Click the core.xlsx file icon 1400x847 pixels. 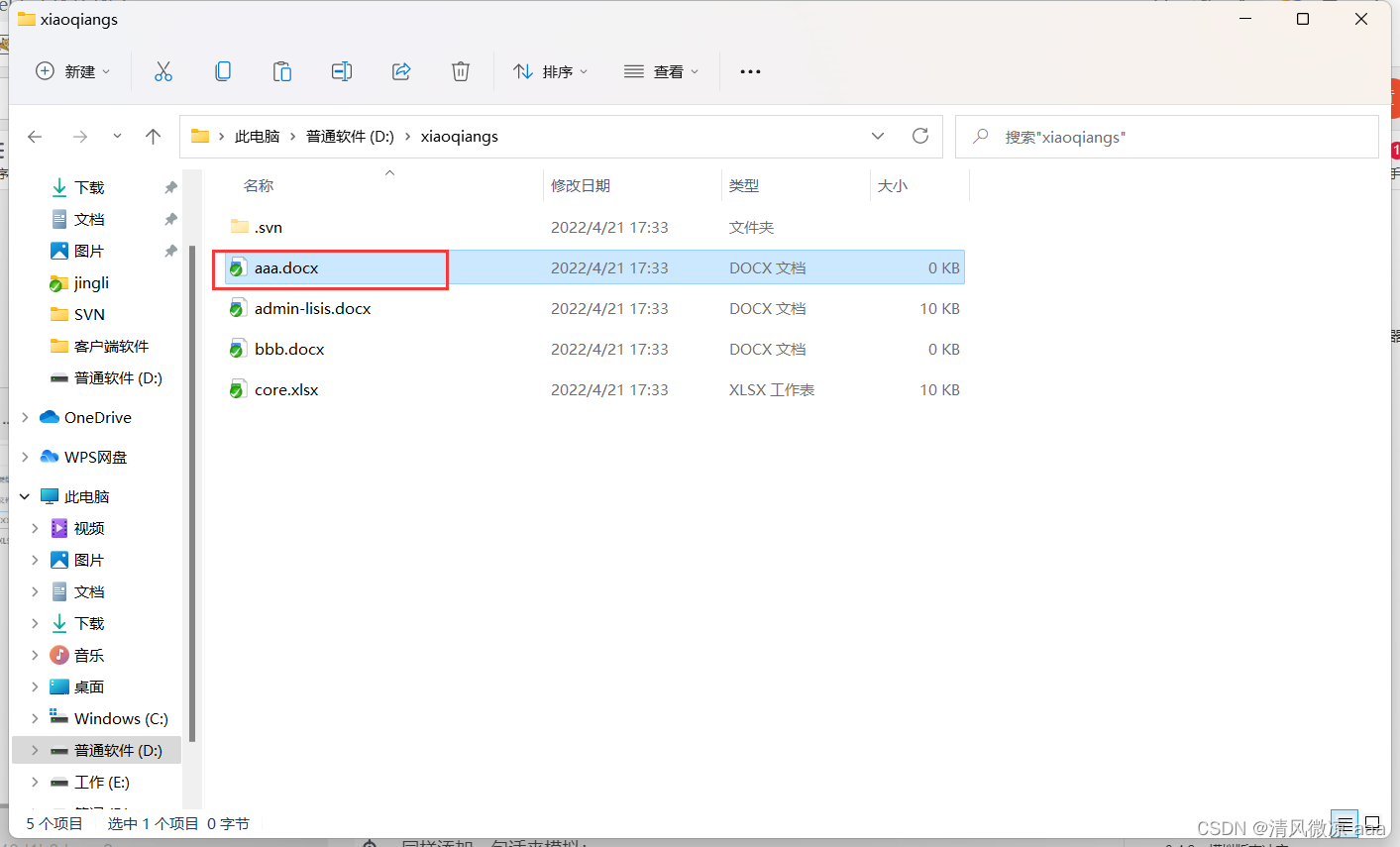click(x=237, y=389)
